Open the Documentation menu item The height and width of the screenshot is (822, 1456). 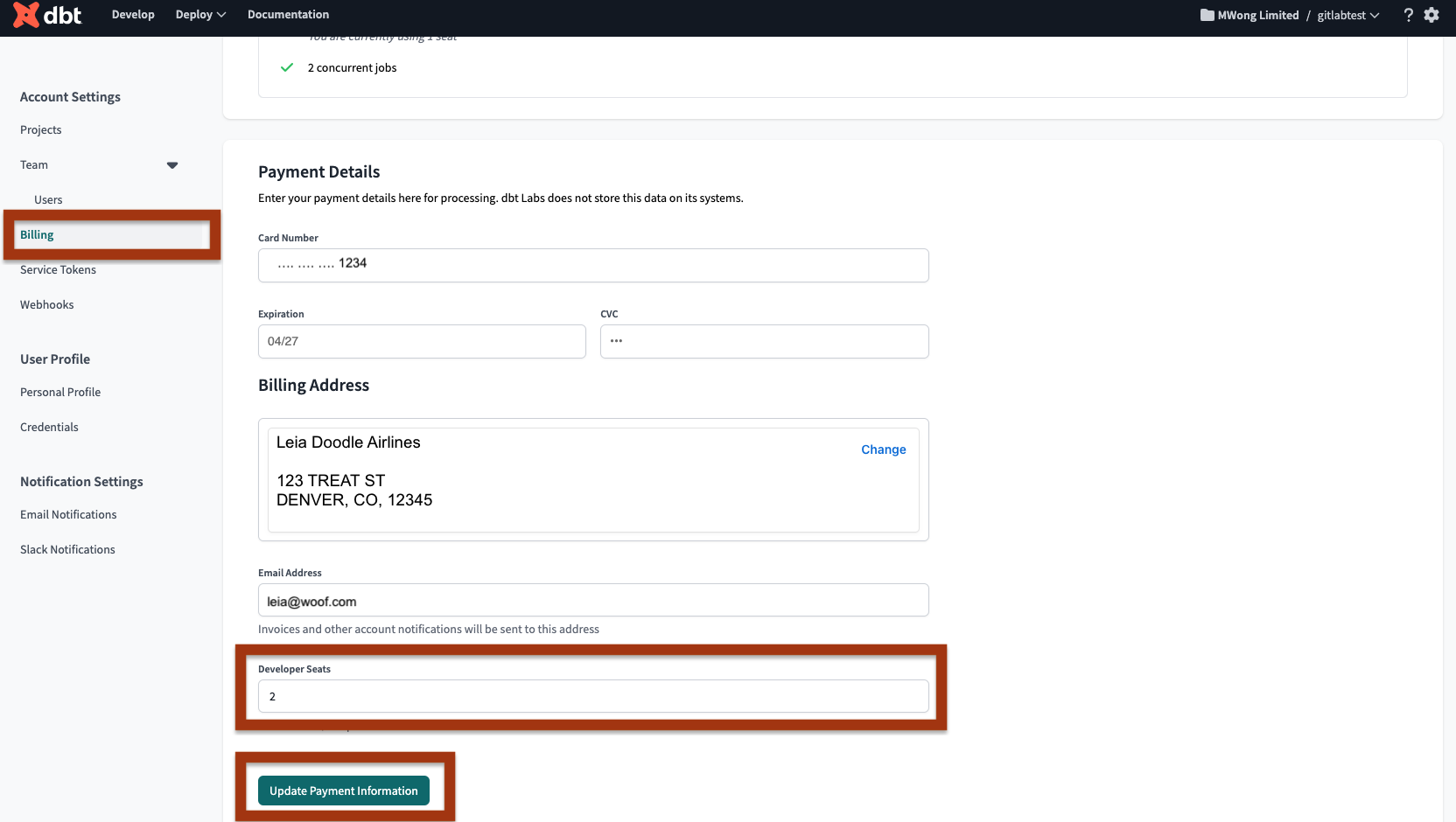288,14
